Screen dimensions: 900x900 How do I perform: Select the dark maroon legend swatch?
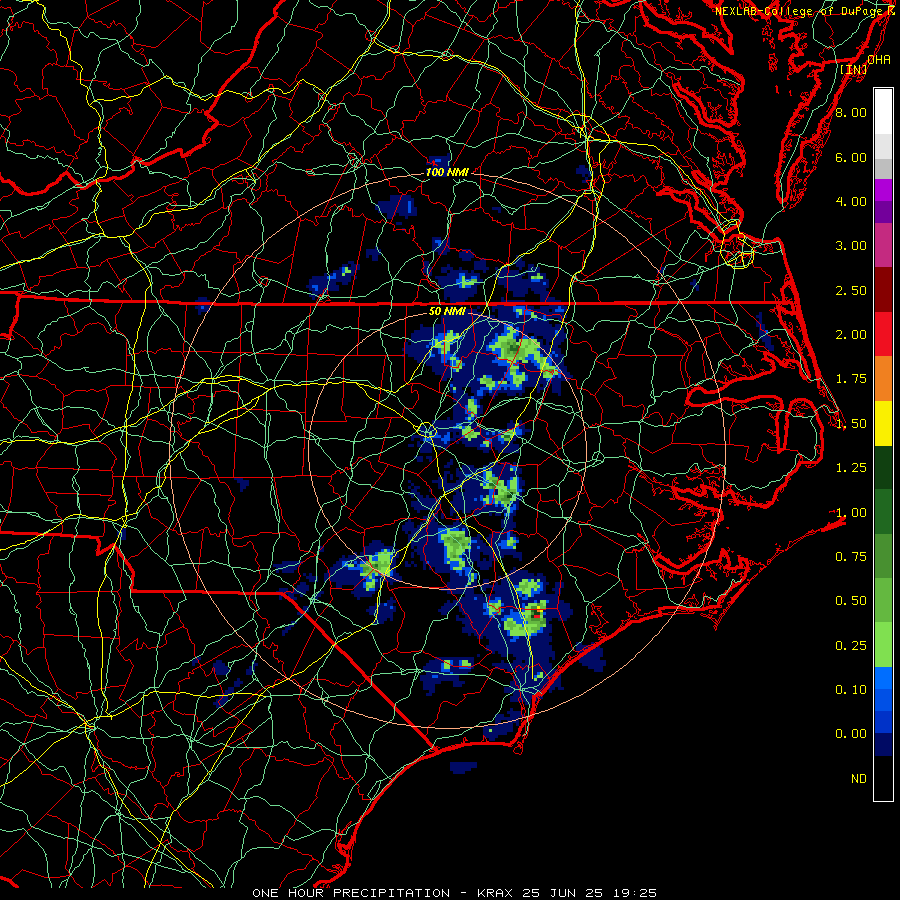coord(883,290)
